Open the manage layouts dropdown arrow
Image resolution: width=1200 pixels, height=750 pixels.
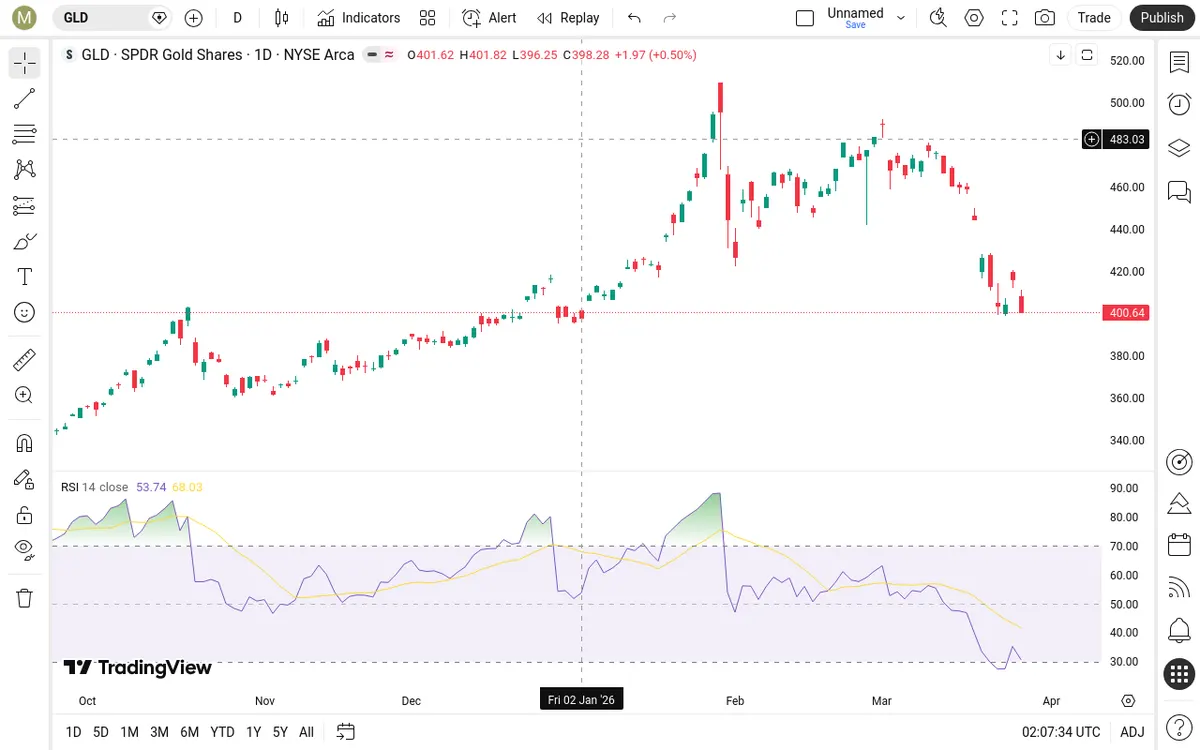901,18
